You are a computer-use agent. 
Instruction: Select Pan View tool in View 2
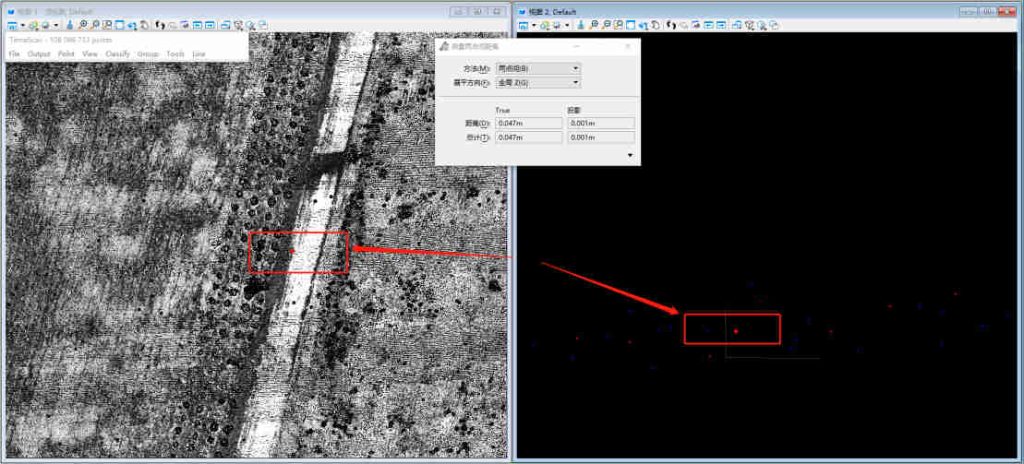point(656,25)
